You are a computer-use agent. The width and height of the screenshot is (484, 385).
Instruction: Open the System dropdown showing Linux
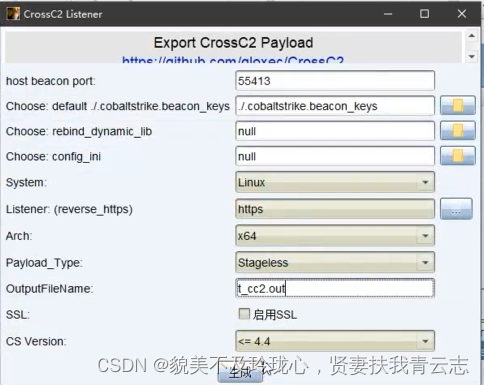point(335,182)
